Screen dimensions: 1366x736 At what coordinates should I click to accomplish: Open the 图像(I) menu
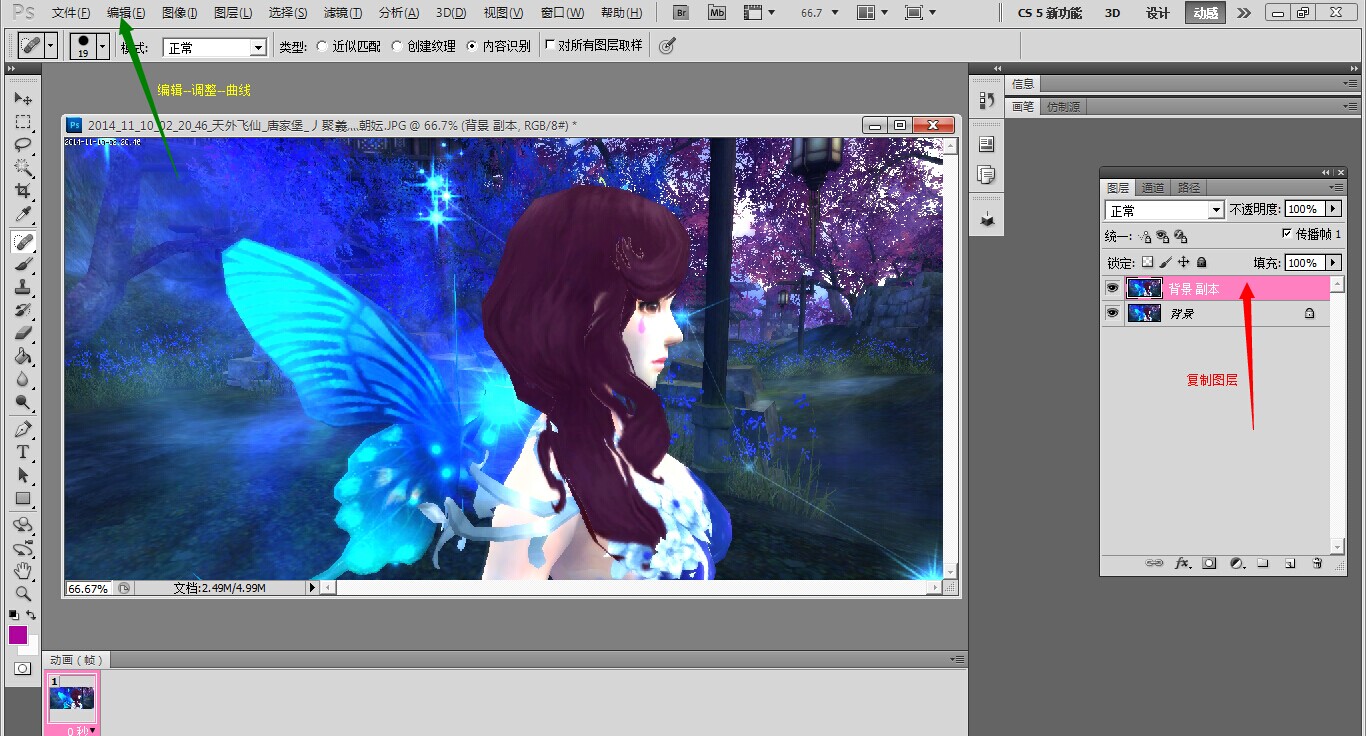click(x=179, y=13)
